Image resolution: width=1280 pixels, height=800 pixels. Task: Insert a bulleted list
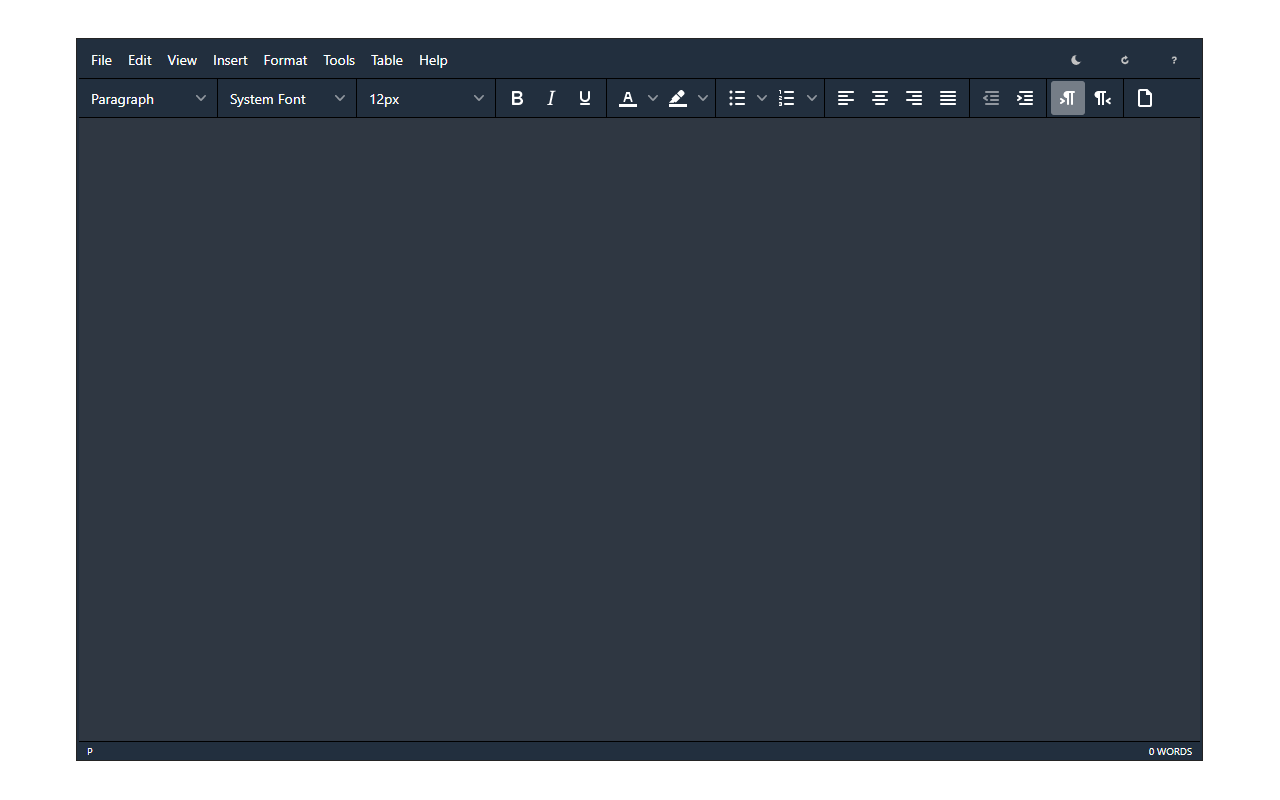[737, 98]
